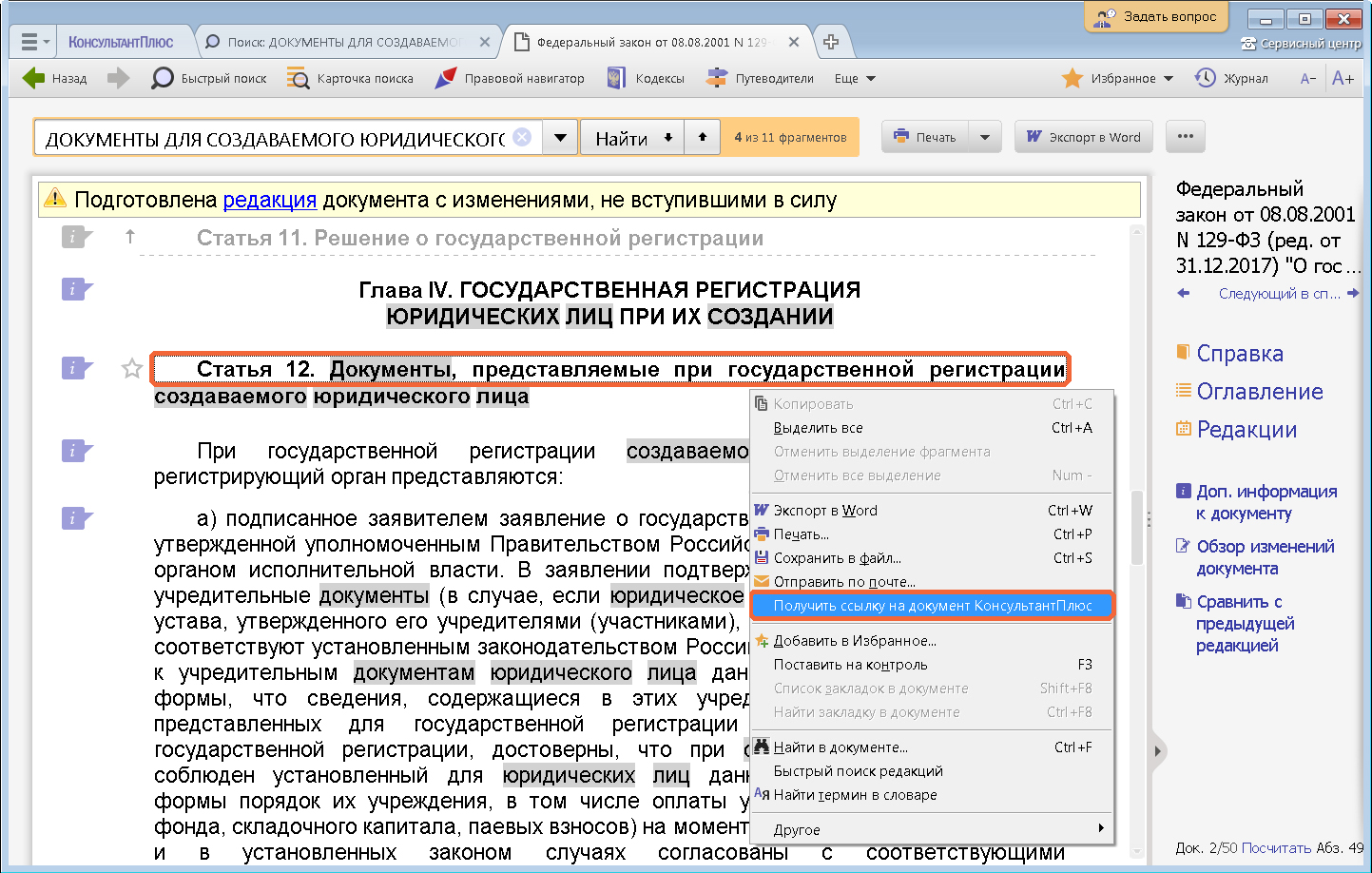The height and width of the screenshot is (873, 1372).
Task: Select Получить ссылку на документ КонсультантПлюс
Action: [932, 606]
